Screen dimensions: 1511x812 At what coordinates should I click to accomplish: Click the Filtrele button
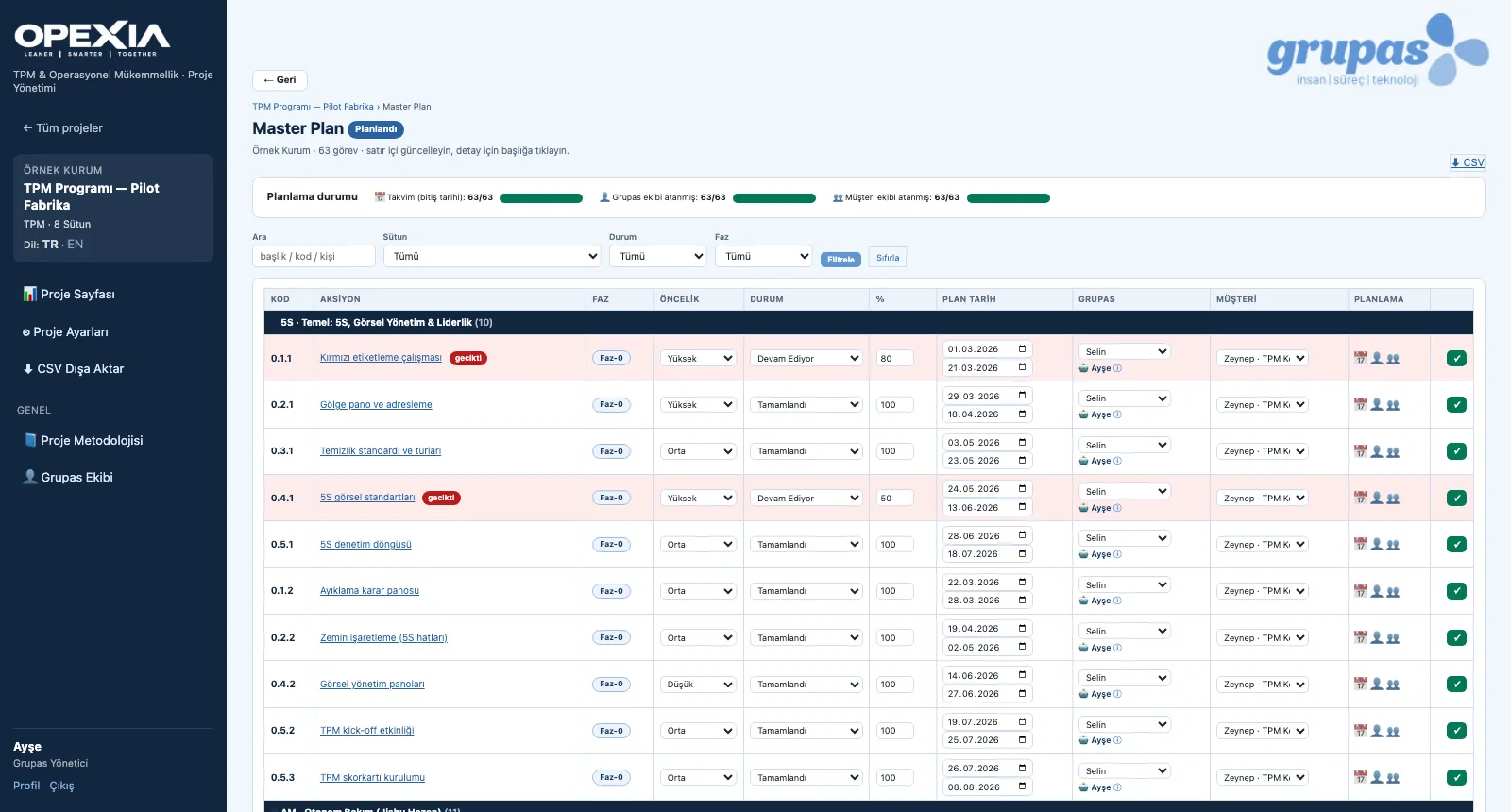pos(840,259)
